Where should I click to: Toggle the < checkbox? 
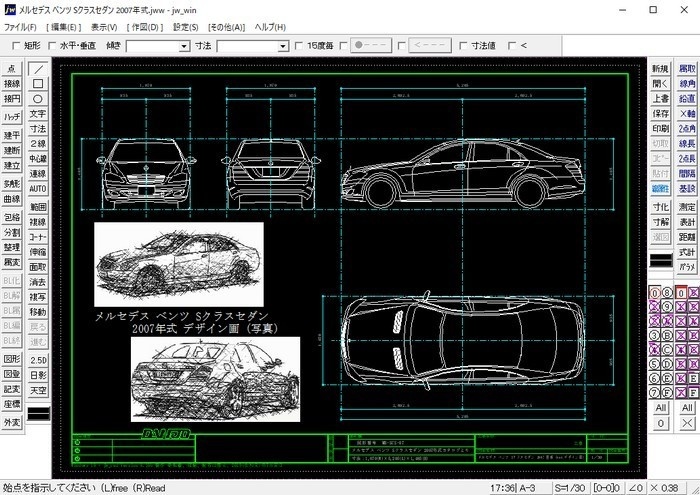512,46
